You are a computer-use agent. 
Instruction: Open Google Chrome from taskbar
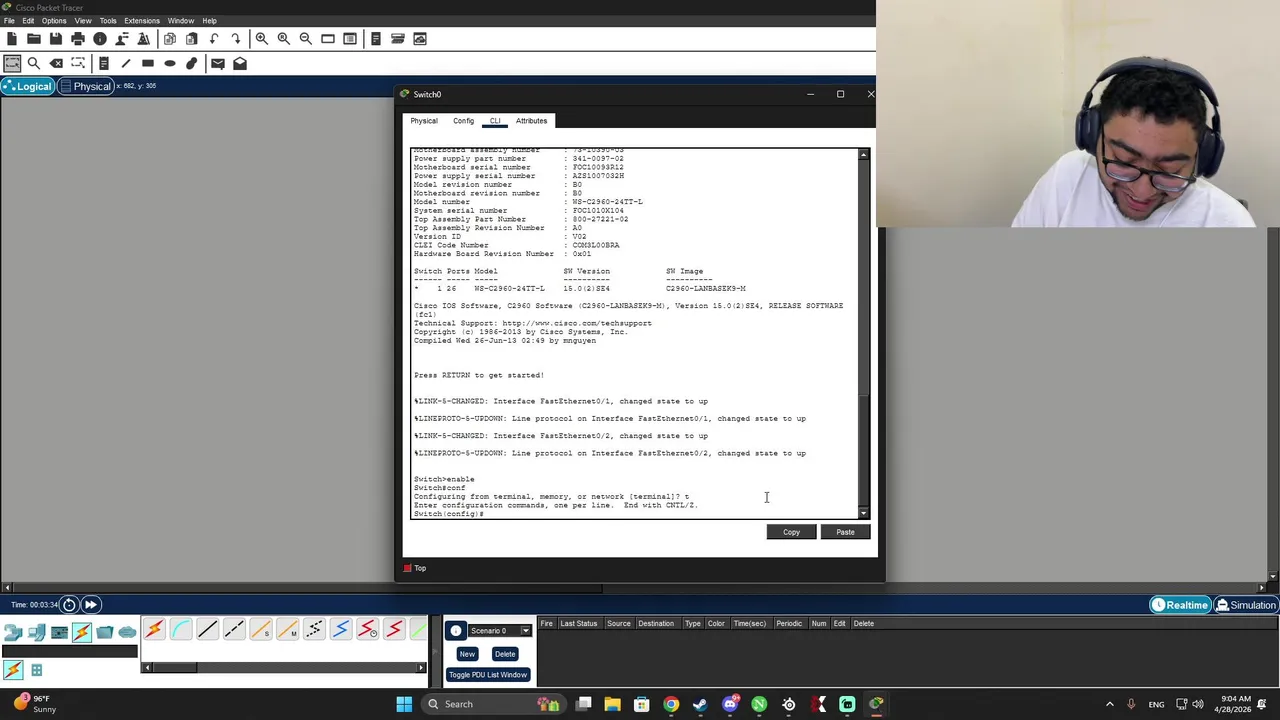pos(671,704)
